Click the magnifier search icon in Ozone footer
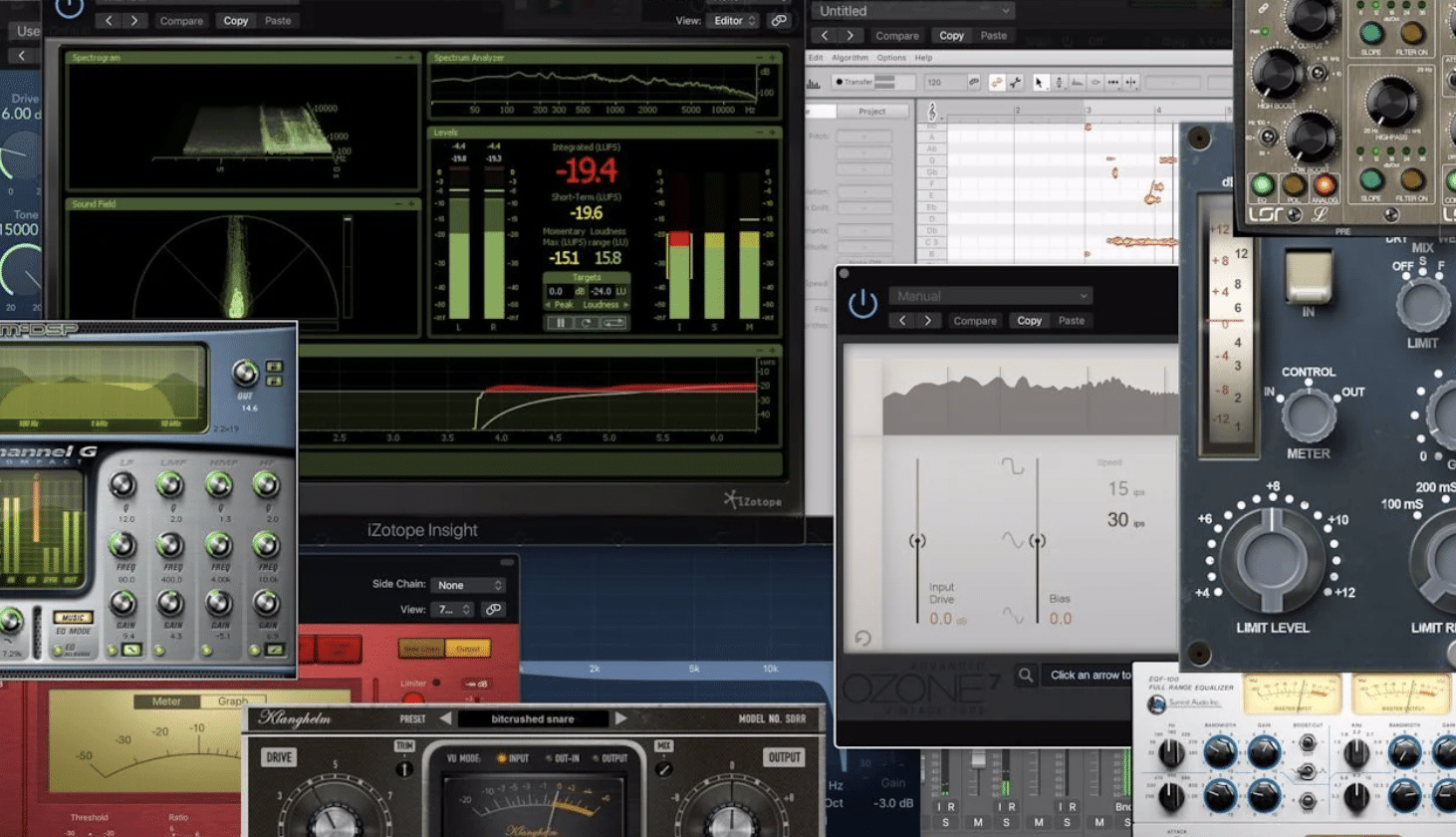The width and height of the screenshot is (1456, 837). click(1026, 676)
